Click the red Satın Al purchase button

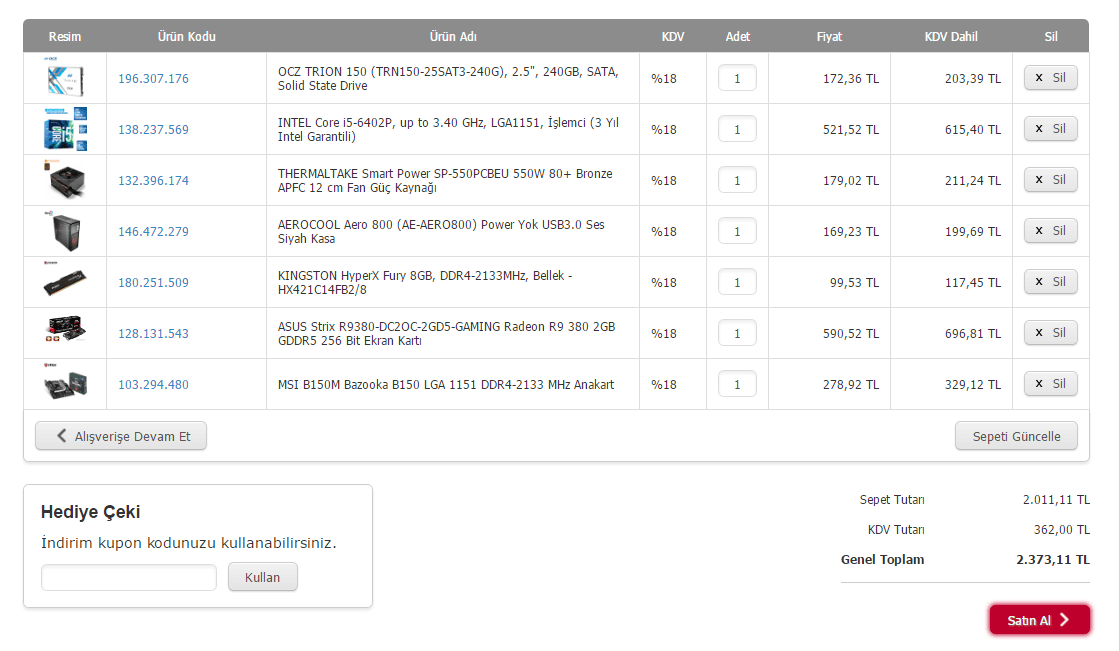click(x=1039, y=620)
